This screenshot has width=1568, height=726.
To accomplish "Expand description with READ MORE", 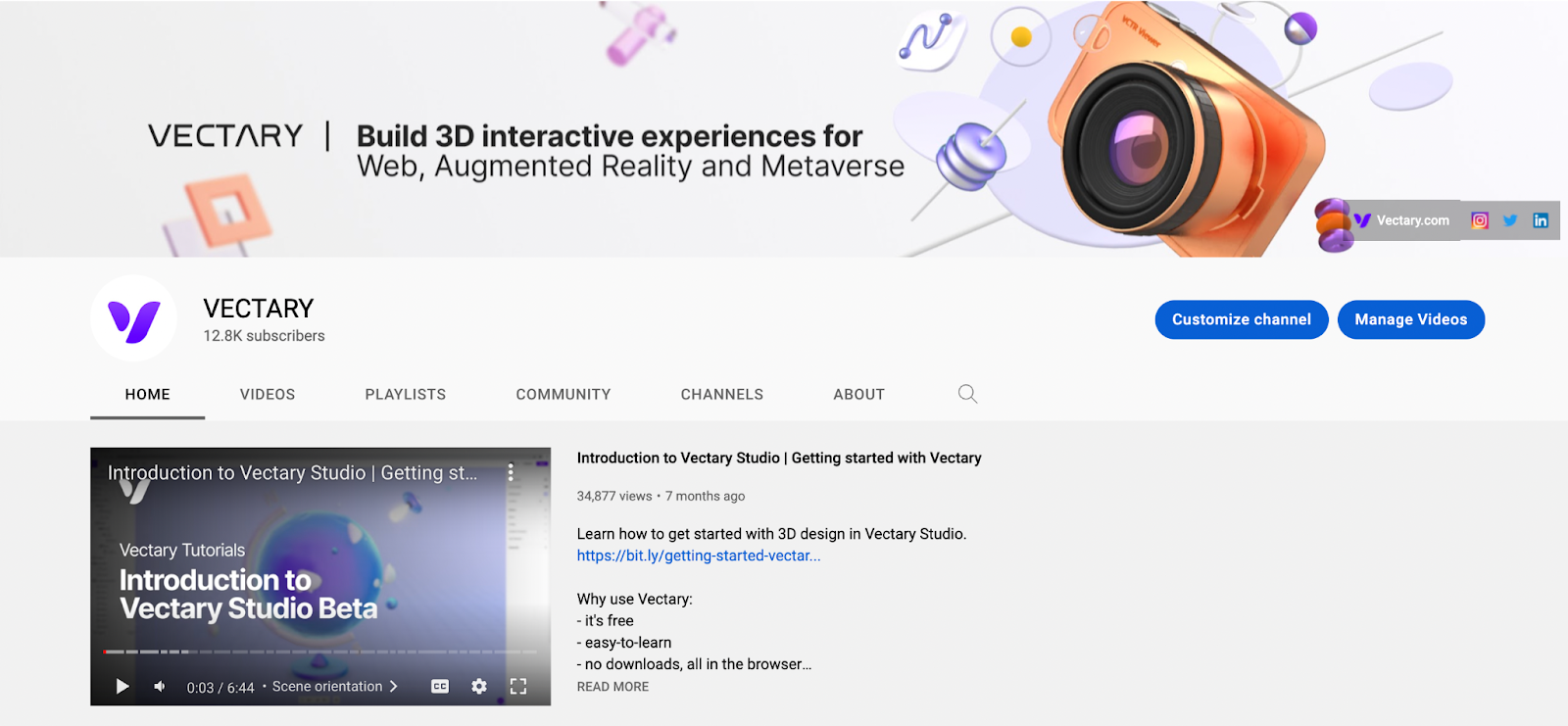I will pos(612,687).
